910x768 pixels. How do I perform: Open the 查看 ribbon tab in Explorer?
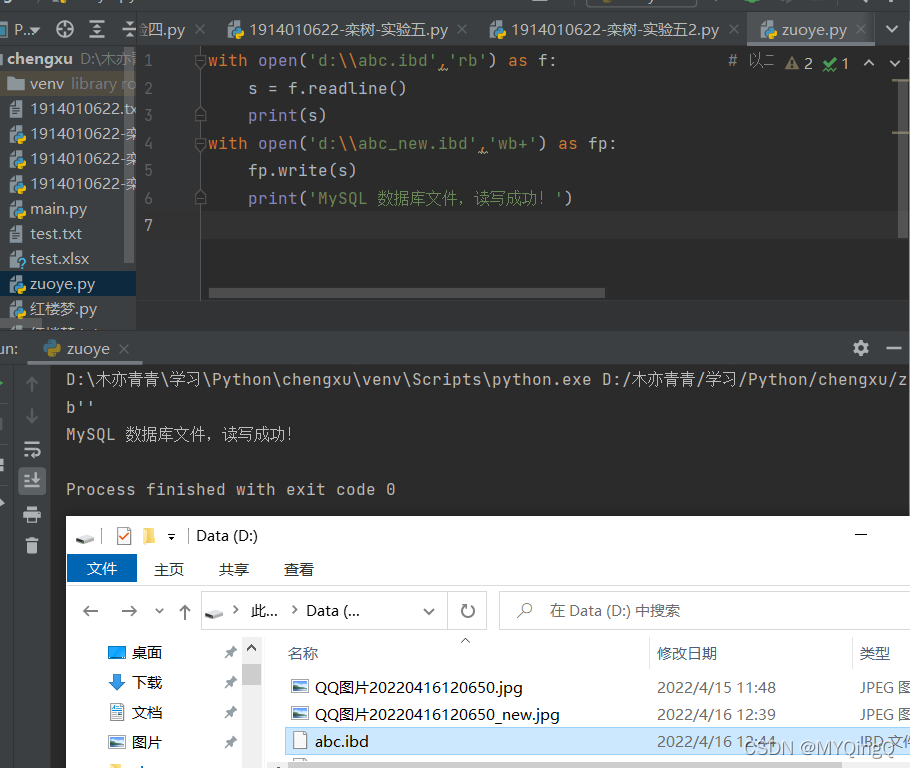(299, 569)
